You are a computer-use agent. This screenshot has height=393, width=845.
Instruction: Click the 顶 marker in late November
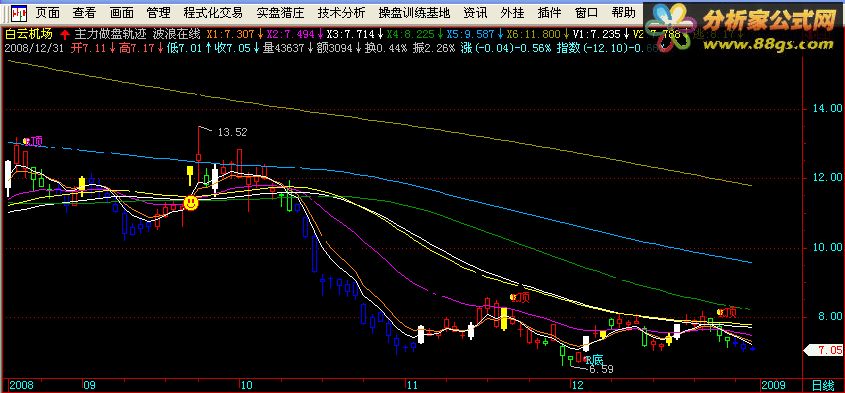[x=520, y=297]
